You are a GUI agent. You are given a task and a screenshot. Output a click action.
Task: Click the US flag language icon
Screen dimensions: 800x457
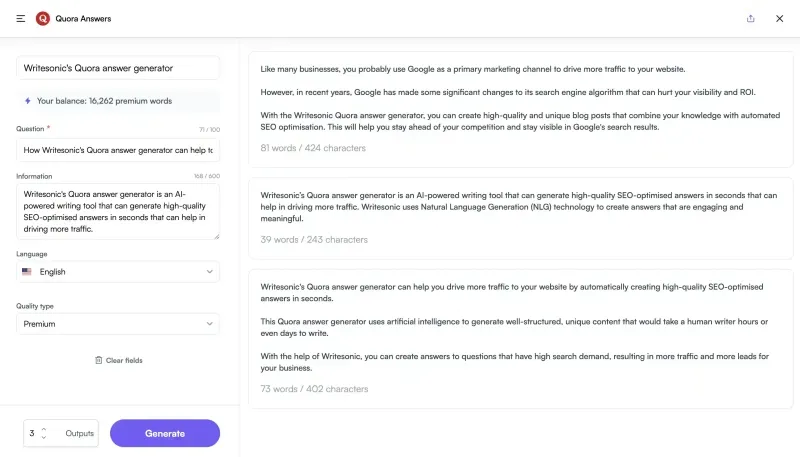27,272
